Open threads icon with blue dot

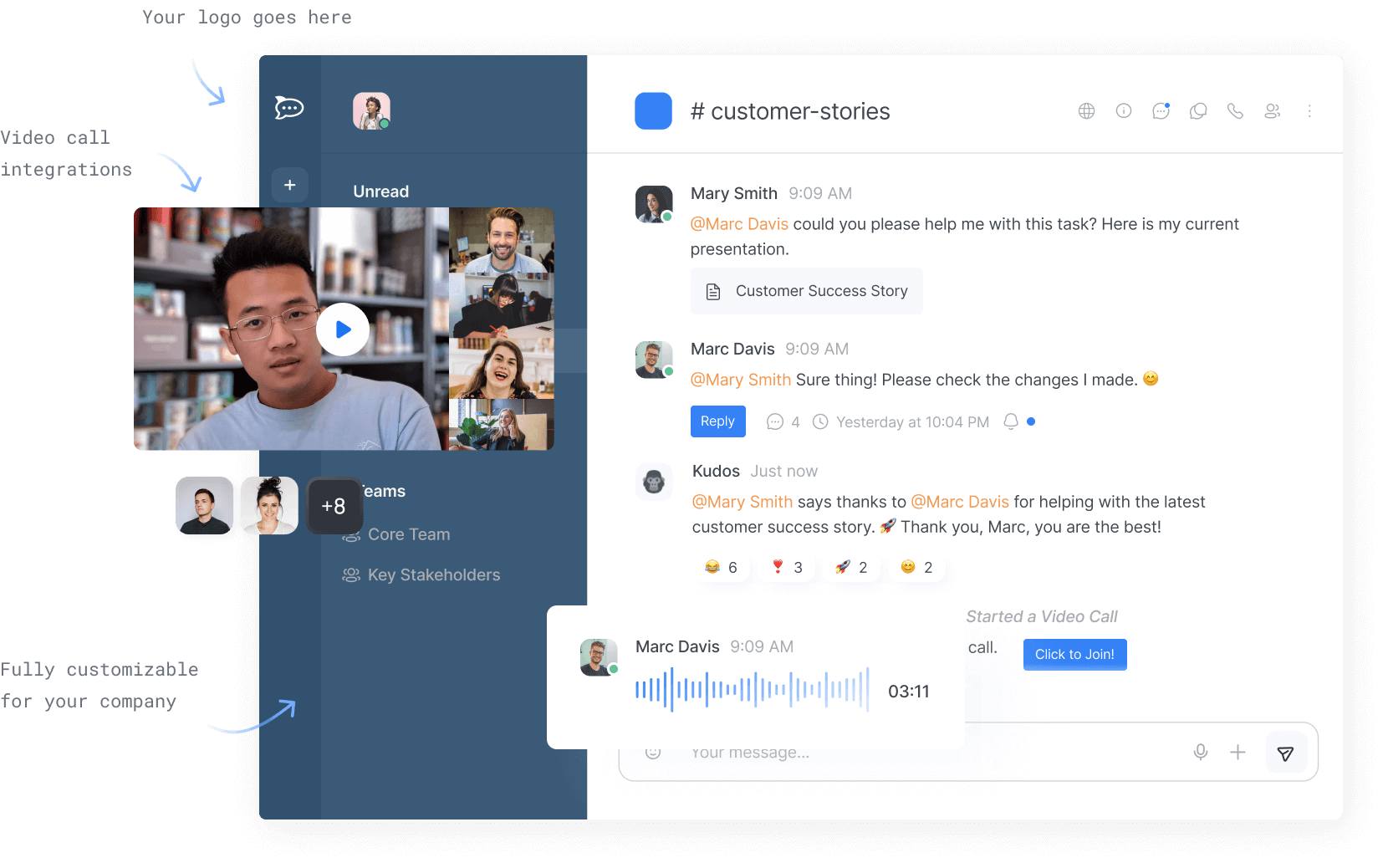[x=1161, y=110]
